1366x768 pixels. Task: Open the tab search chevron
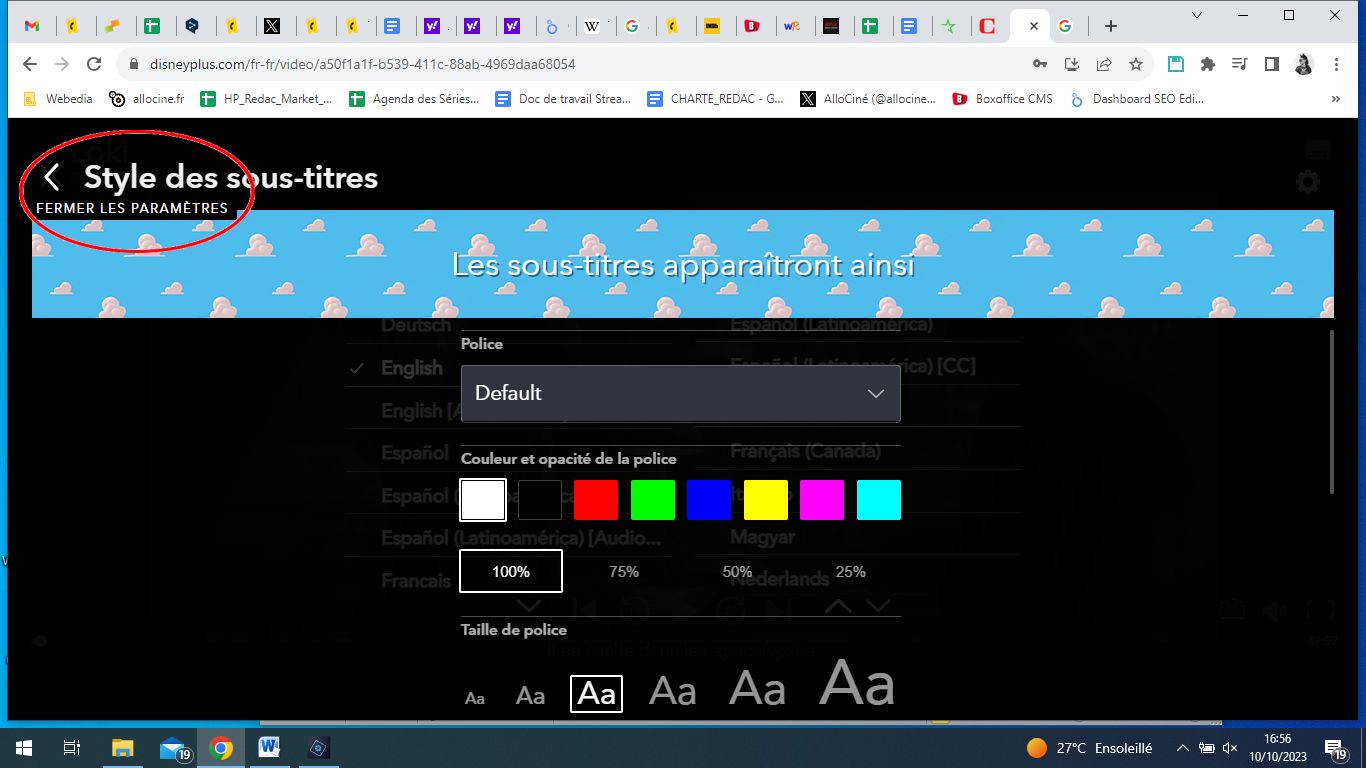click(x=1198, y=15)
